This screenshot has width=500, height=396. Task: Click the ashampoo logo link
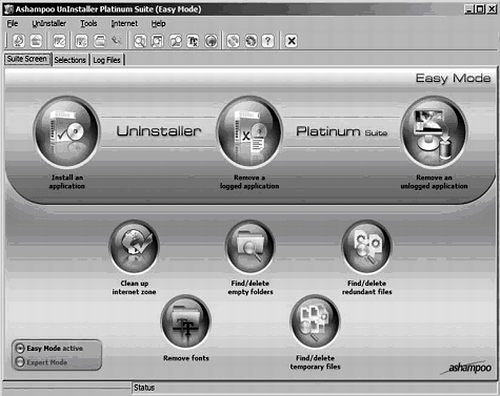click(467, 368)
